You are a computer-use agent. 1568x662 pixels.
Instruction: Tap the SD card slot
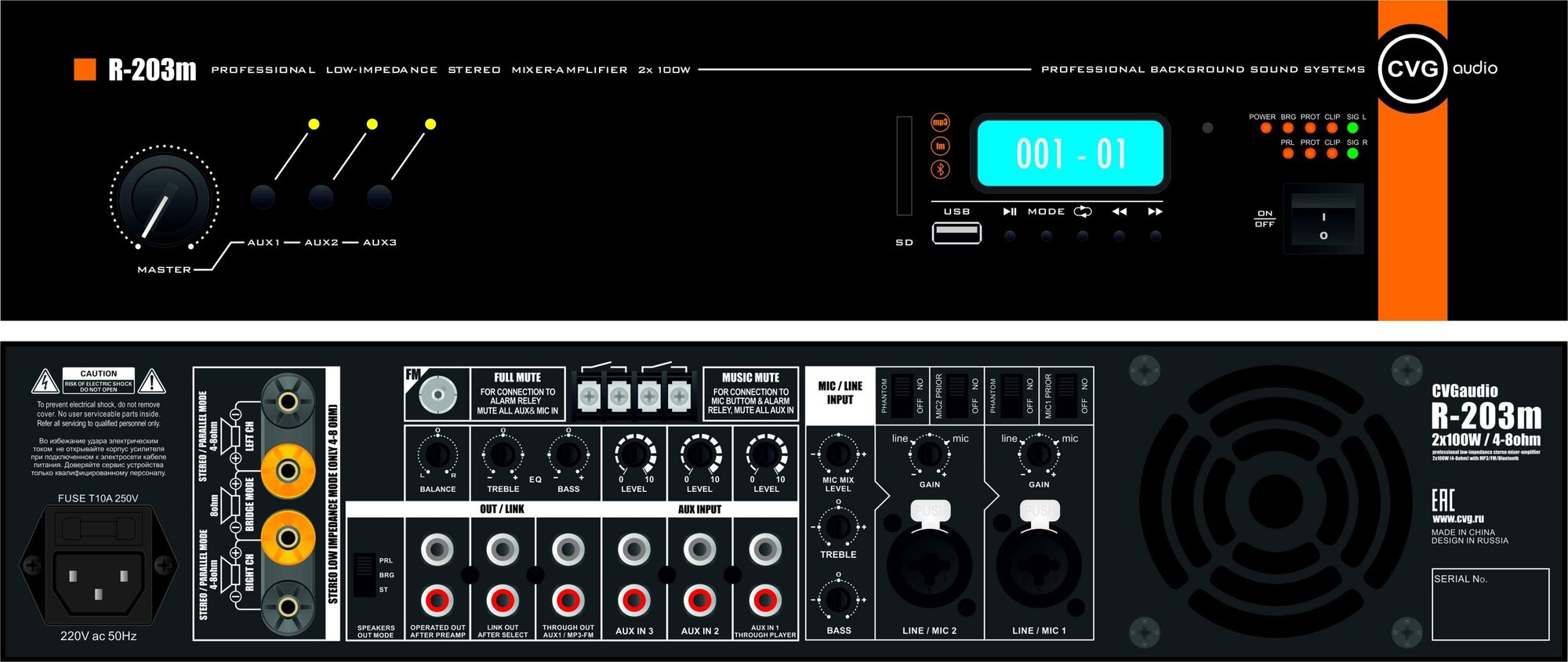905,165
